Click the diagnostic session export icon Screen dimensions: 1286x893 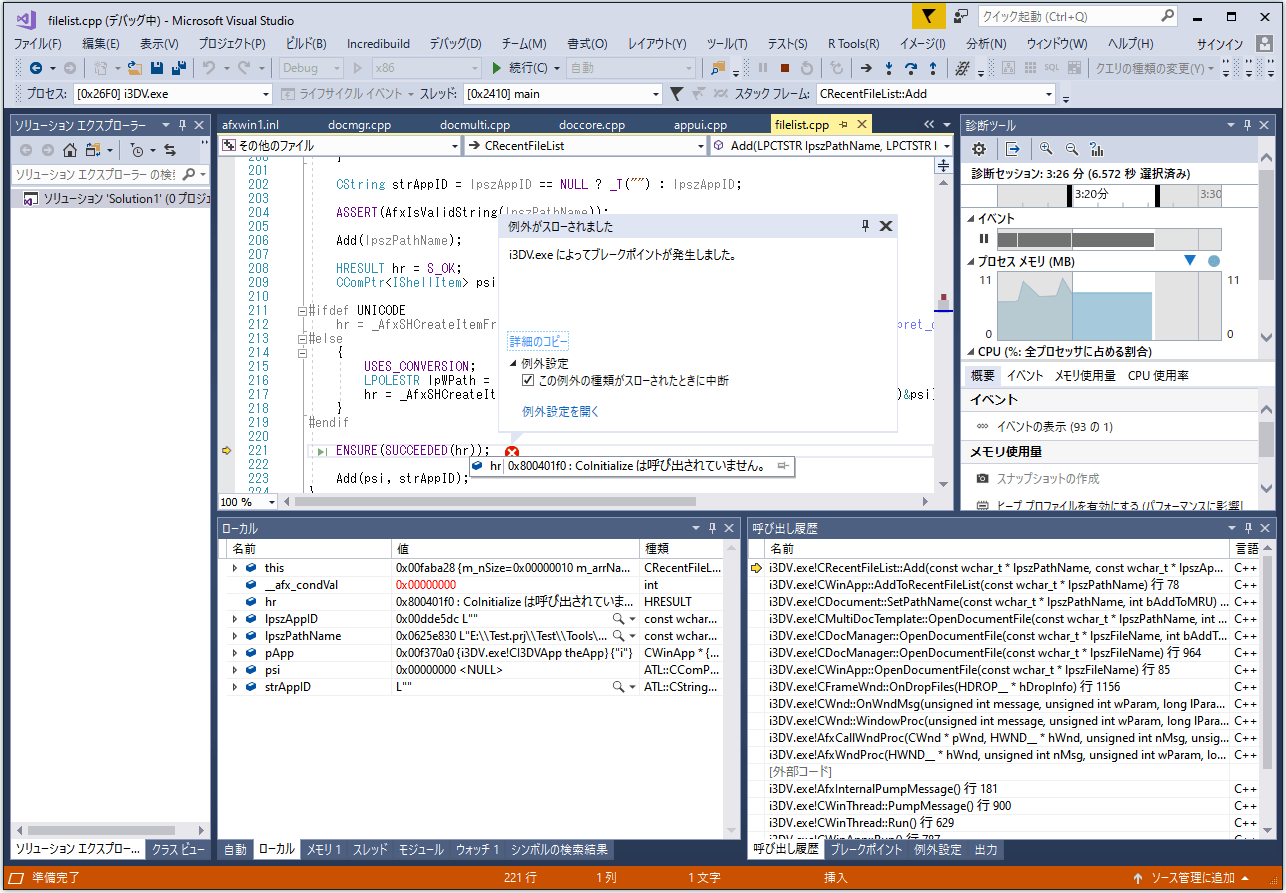click(x=1013, y=149)
